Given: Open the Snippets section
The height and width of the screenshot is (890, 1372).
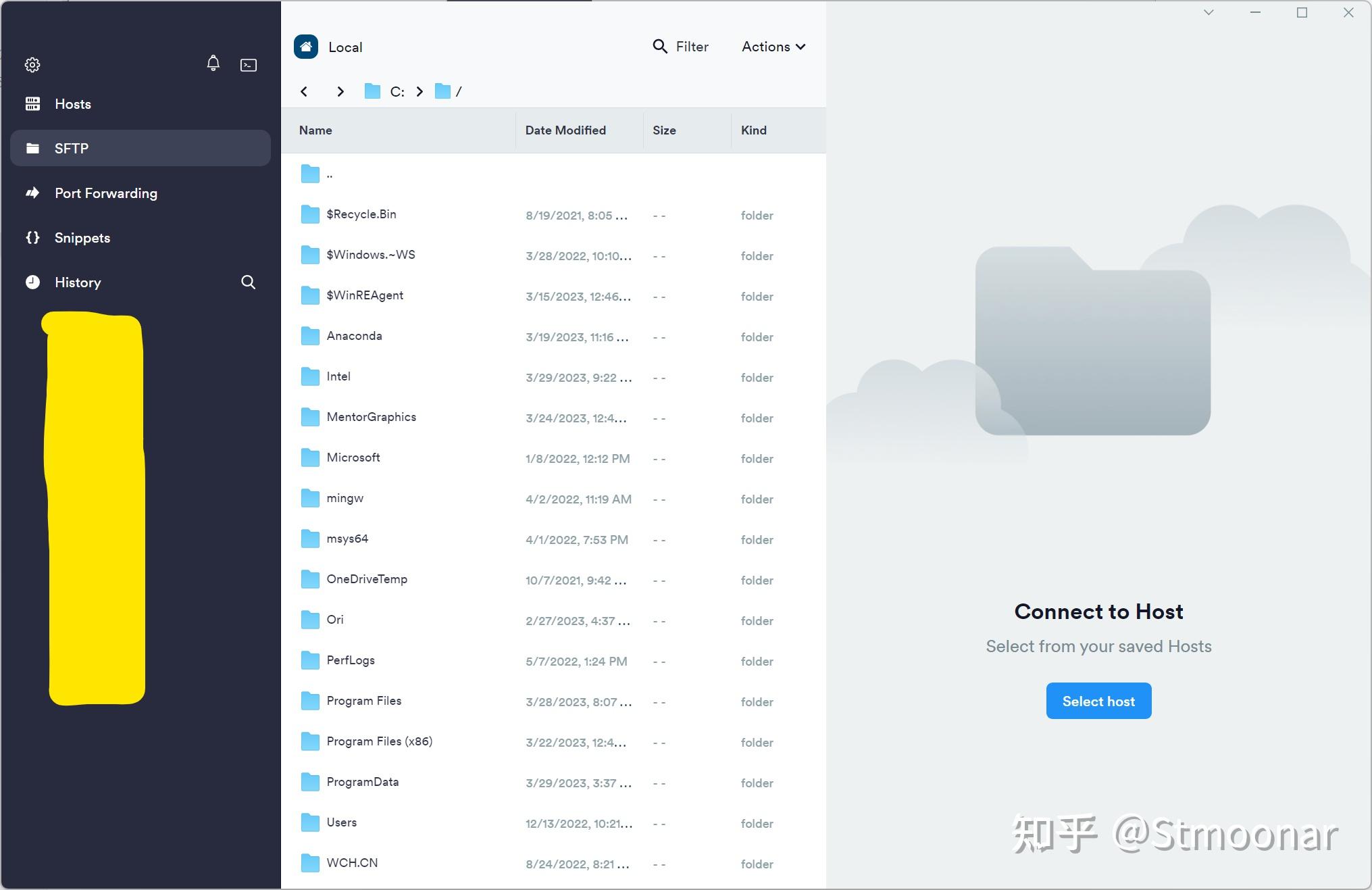Looking at the screenshot, I should (x=82, y=238).
